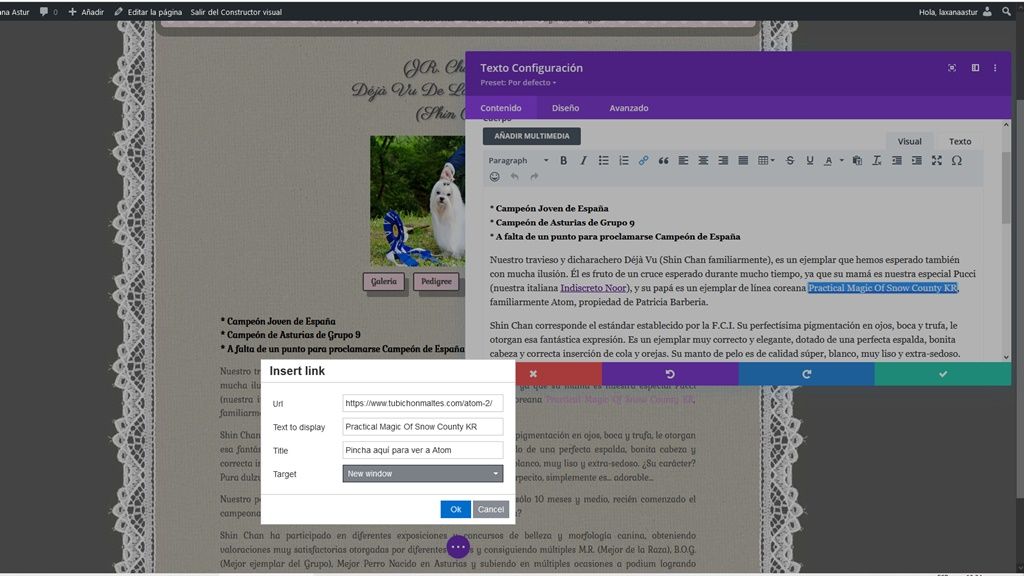
Task: Insert a bulleted list
Action: click(x=603, y=161)
